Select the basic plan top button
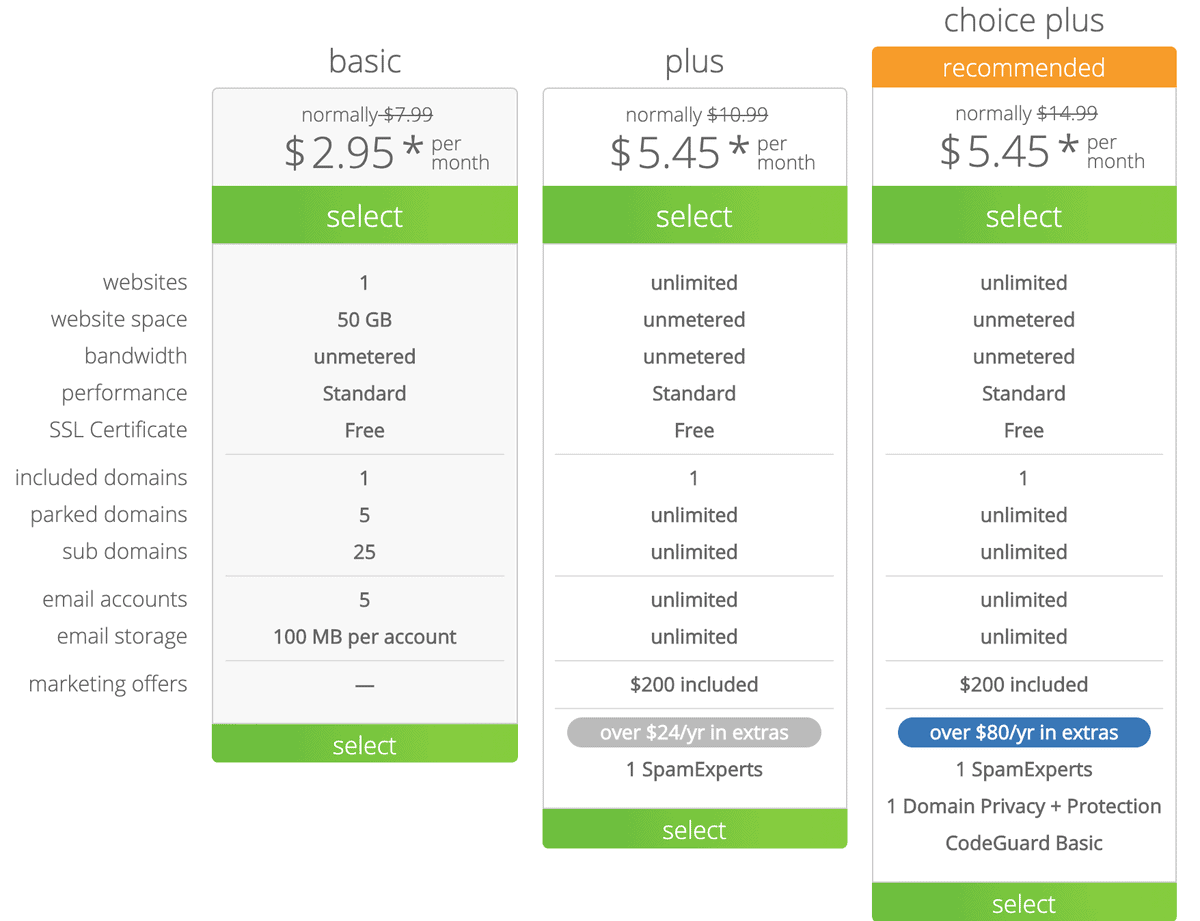1200x921 pixels. click(365, 216)
